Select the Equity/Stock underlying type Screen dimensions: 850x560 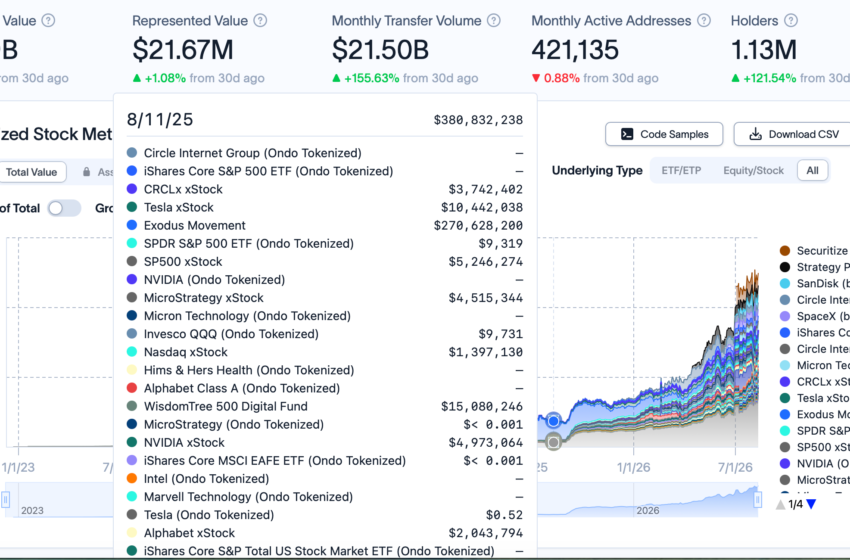[x=753, y=170]
